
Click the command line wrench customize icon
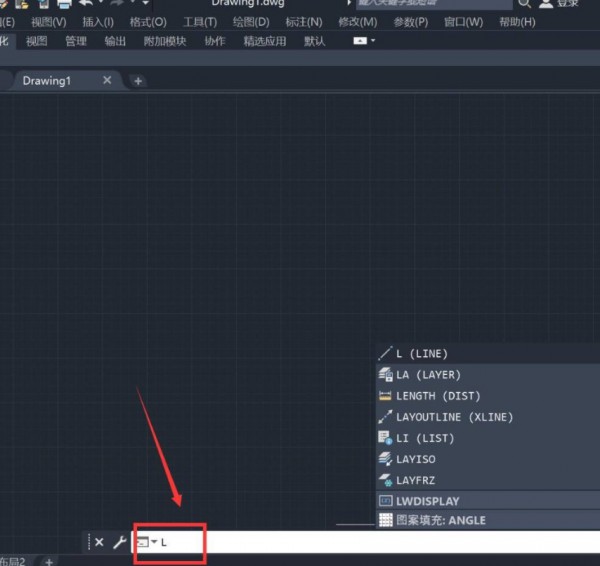pos(119,542)
